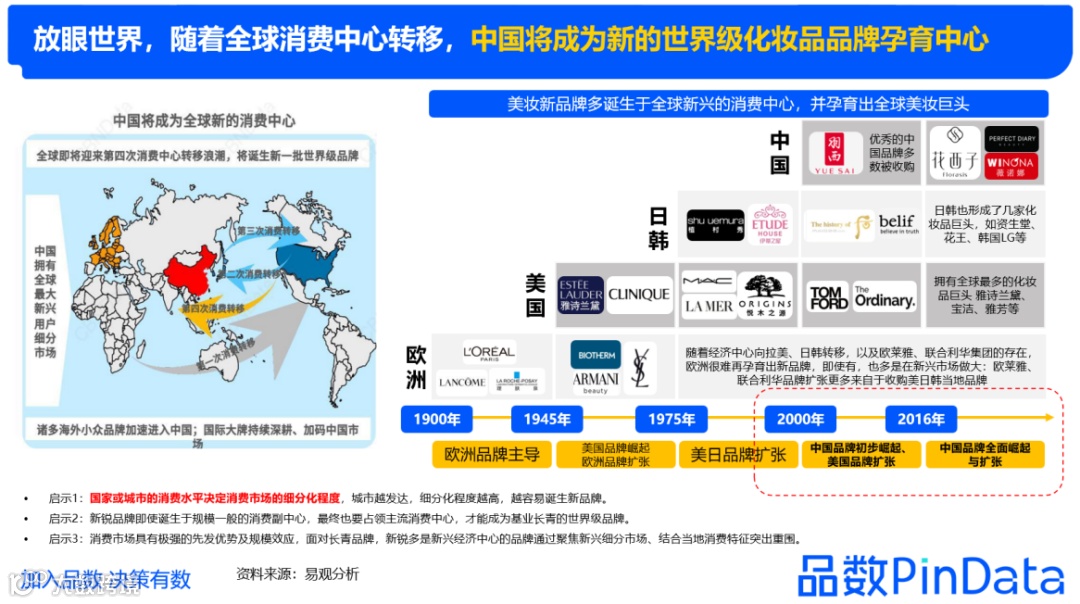
Task: Click the 欧洲品牌主导 yellow label
Action: [492, 455]
